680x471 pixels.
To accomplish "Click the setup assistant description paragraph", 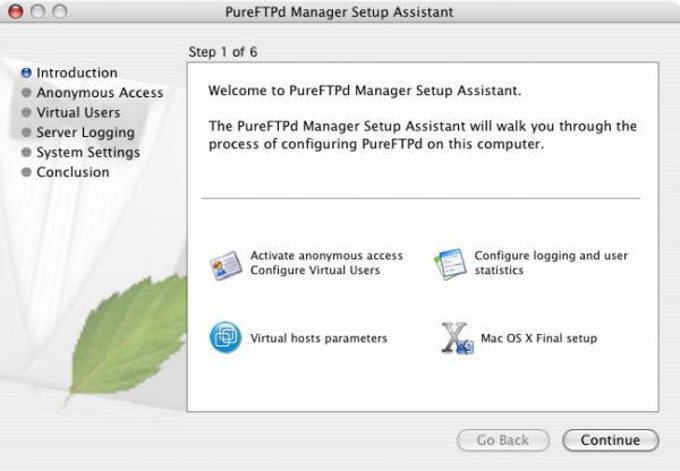I will [x=422, y=135].
